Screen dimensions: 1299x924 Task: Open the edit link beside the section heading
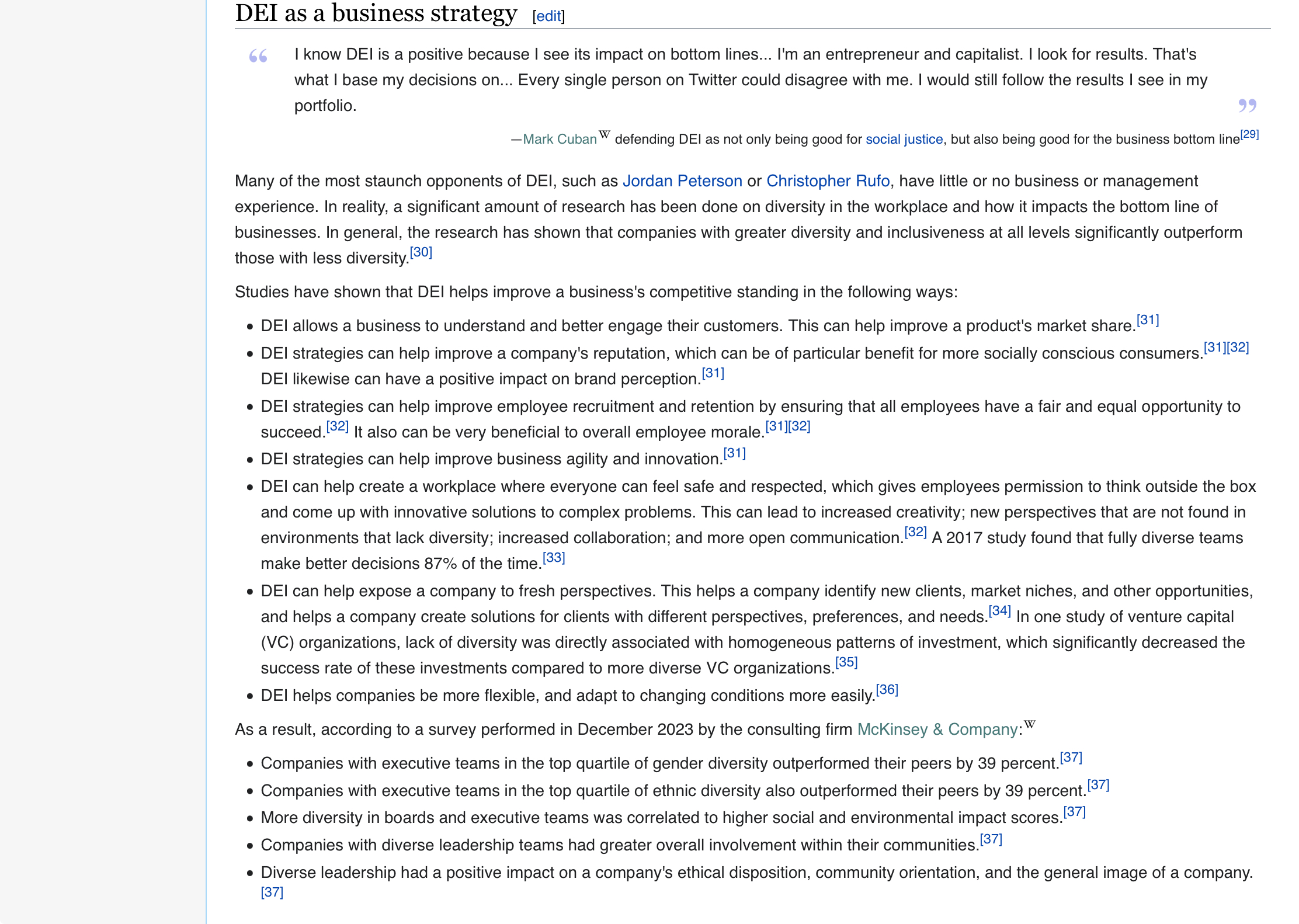549,16
